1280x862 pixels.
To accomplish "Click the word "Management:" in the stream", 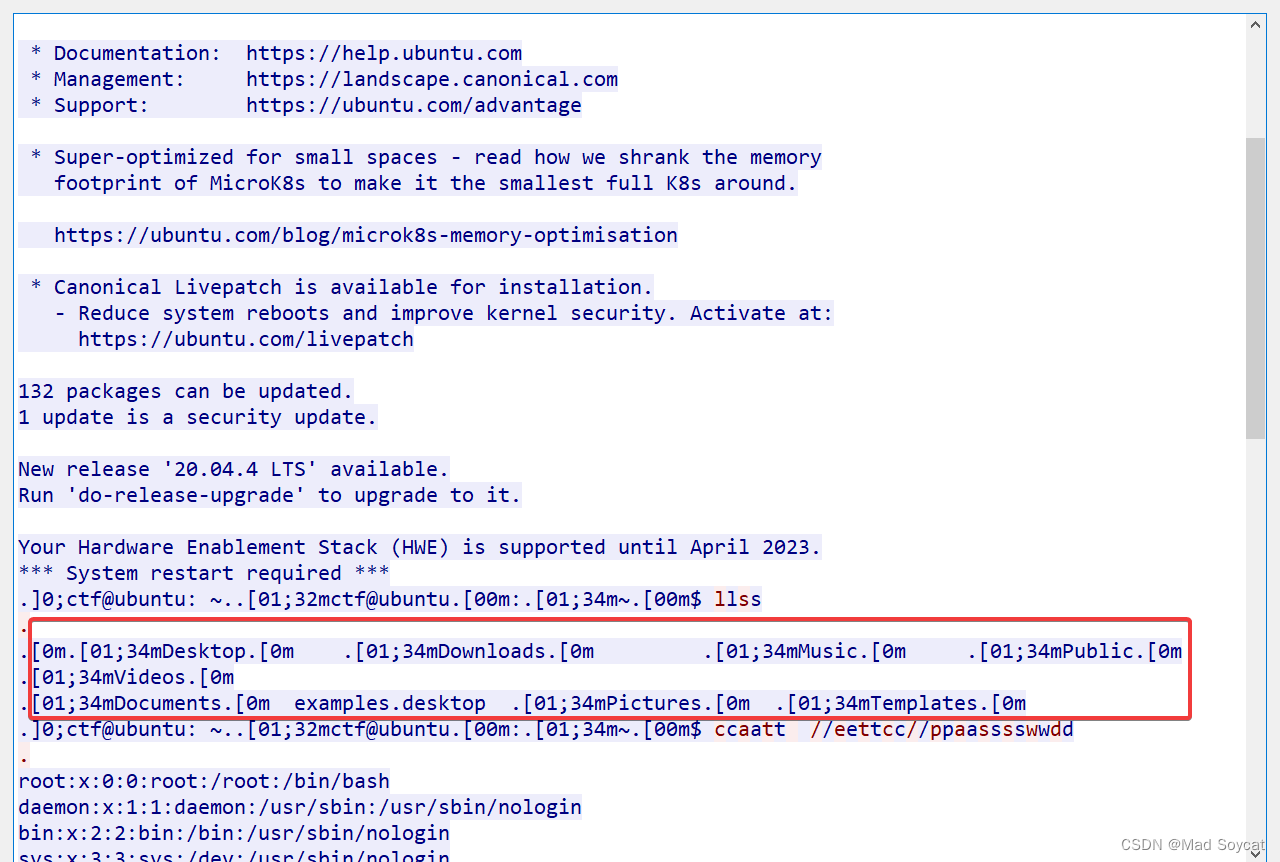I will pos(119,79).
